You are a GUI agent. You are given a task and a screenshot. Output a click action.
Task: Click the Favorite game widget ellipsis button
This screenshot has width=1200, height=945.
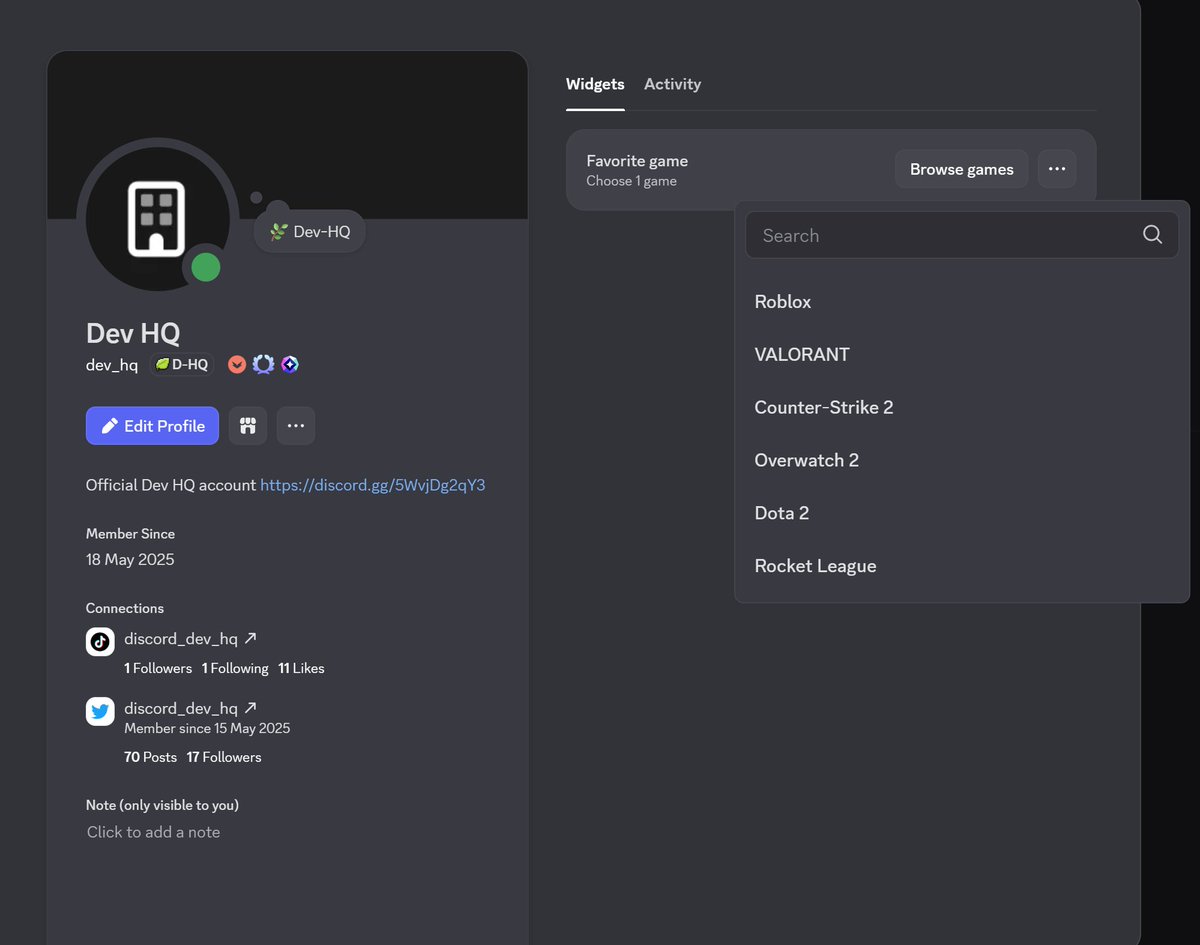[x=1057, y=169]
